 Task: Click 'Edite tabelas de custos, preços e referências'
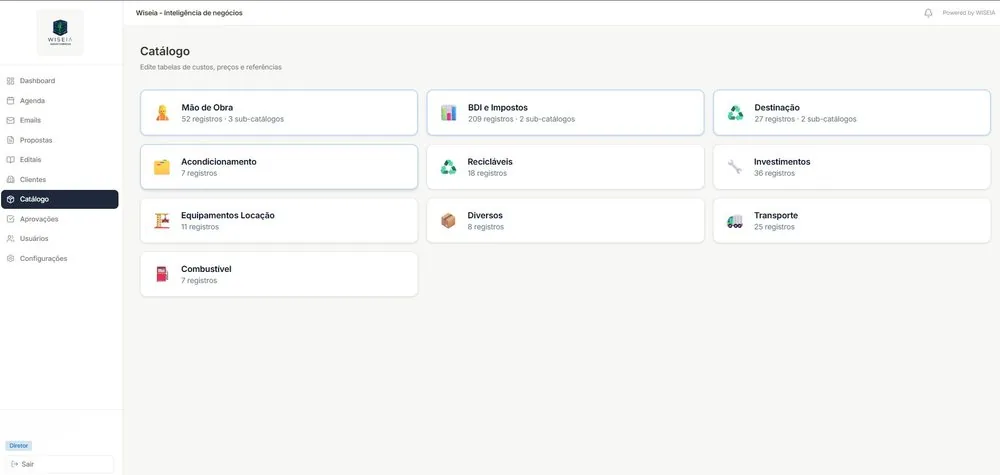pyautogui.click(x=210, y=67)
